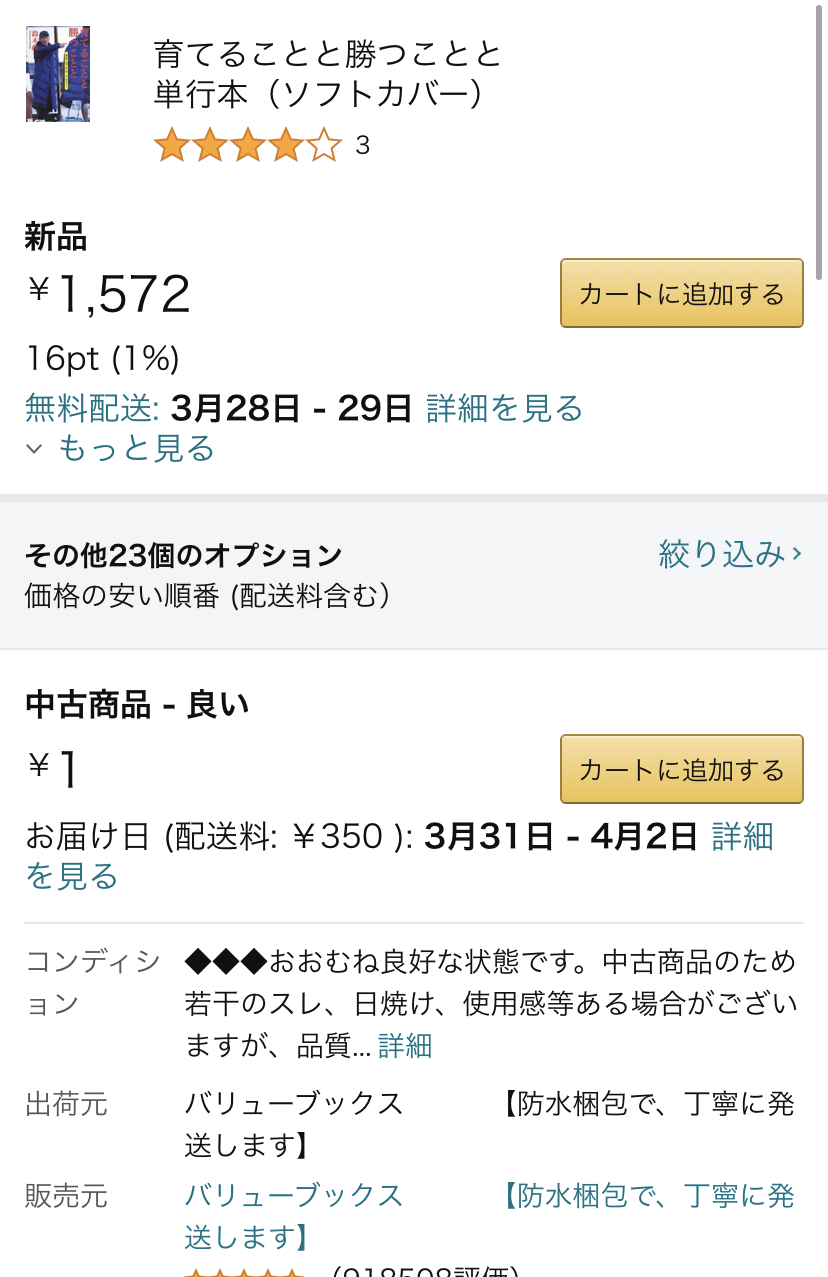This screenshot has height=1277, width=828.
Task: Open the book cover thumbnail
Action: click(x=58, y=74)
